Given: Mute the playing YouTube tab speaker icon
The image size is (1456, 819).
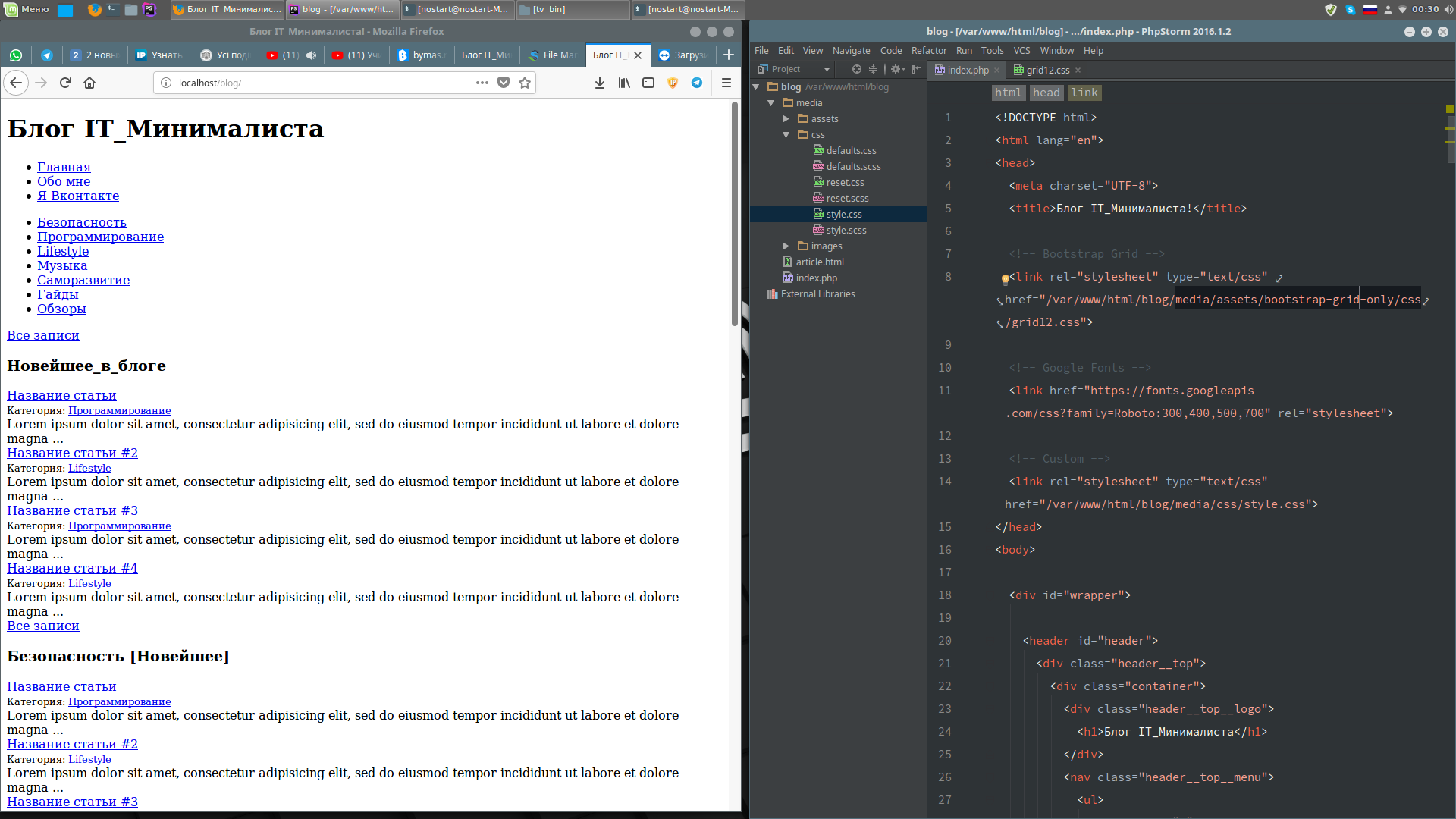Looking at the screenshot, I should click(311, 55).
